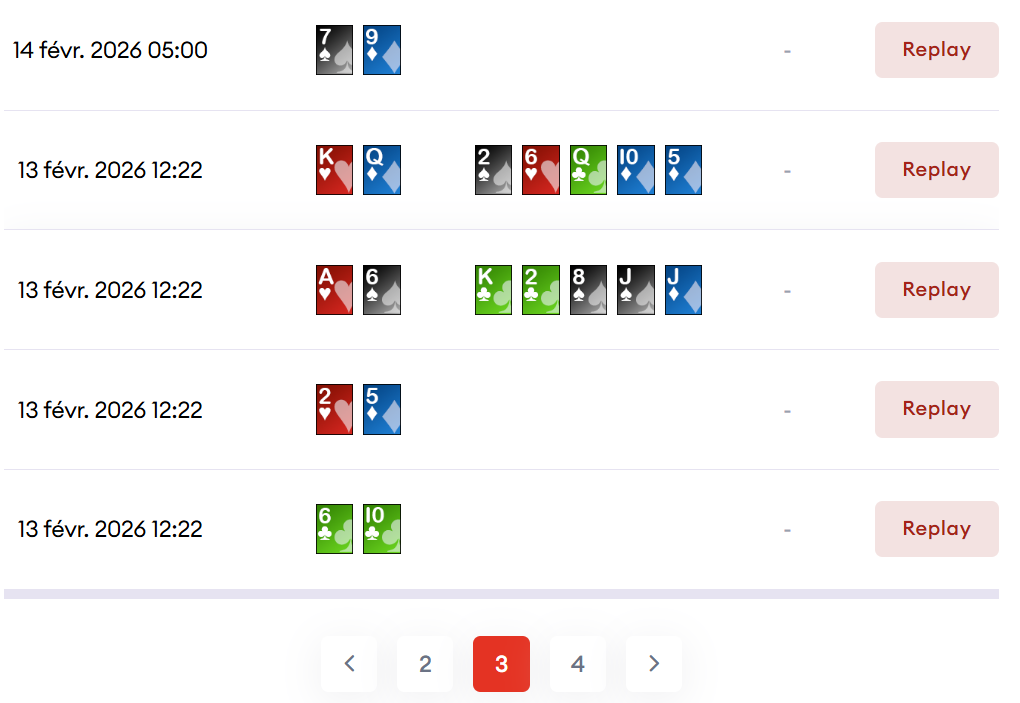Select the blue Jack of diamonds card
Viewport: 1020px width, 703px height.
click(683, 290)
